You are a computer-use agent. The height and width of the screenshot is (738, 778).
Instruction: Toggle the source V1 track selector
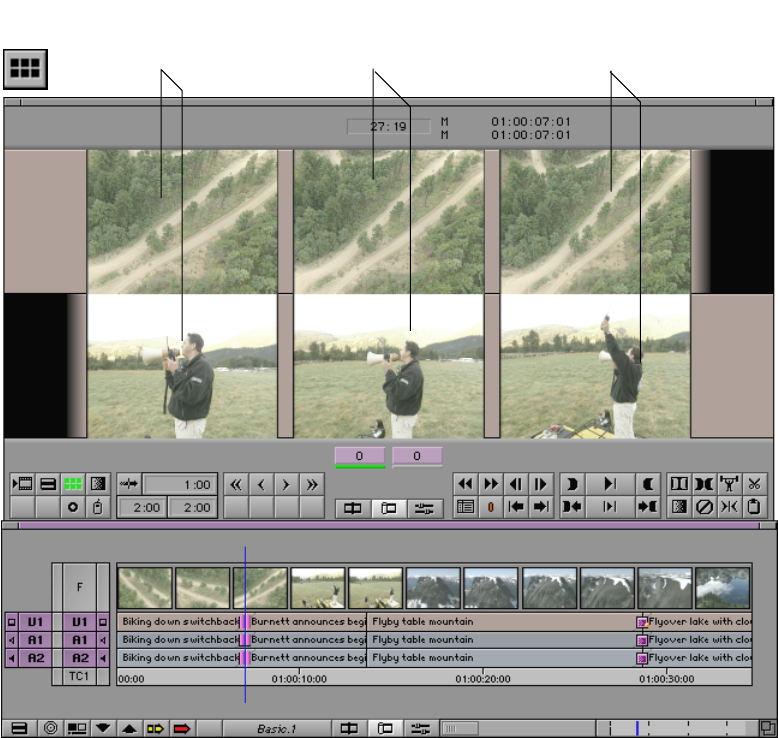pos(35,622)
